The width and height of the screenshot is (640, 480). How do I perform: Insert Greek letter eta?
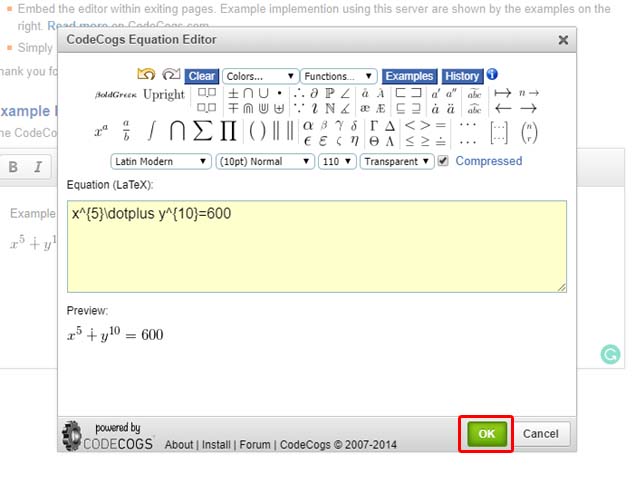354,141
